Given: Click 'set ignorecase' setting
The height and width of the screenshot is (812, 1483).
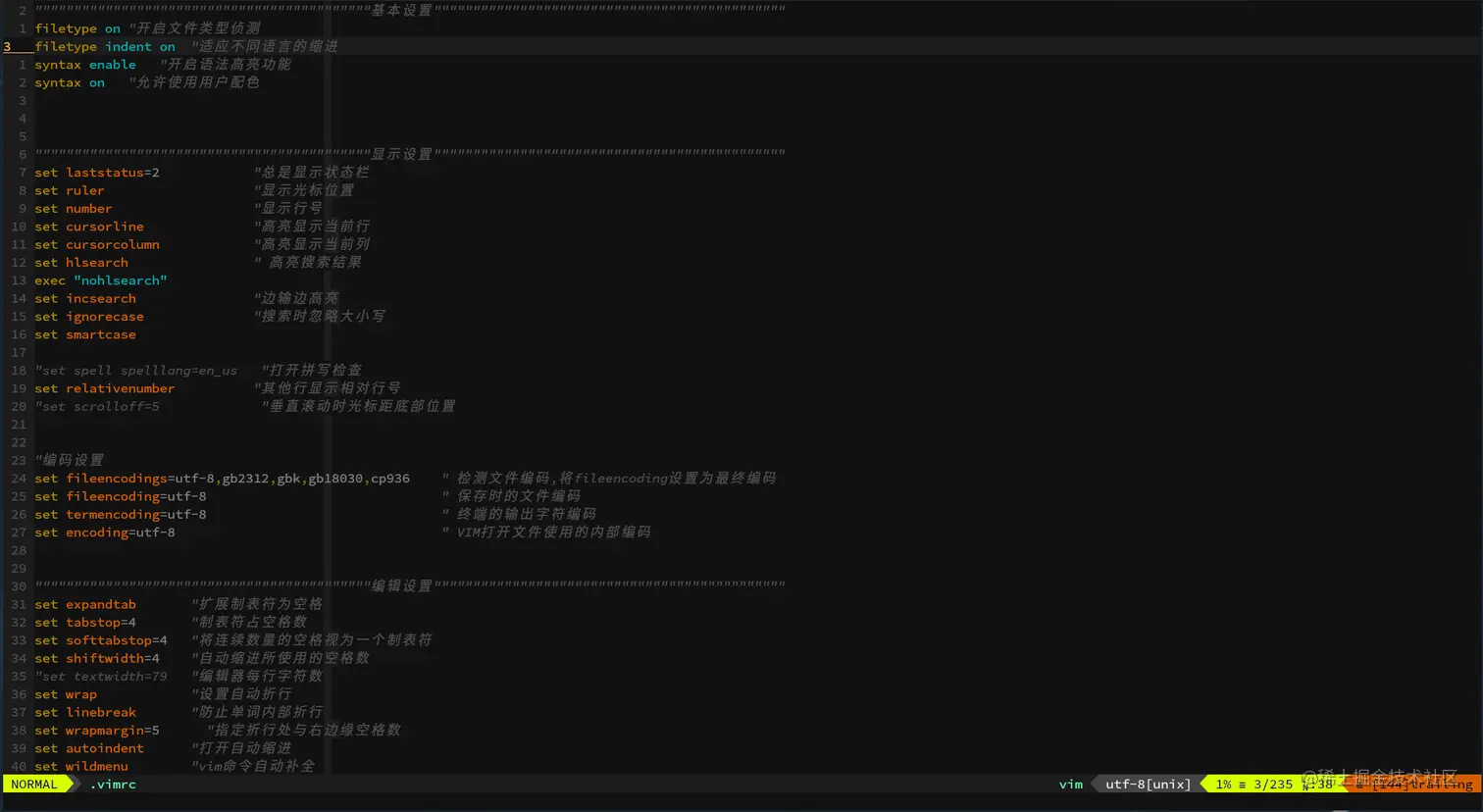Looking at the screenshot, I should pos(89,316).
